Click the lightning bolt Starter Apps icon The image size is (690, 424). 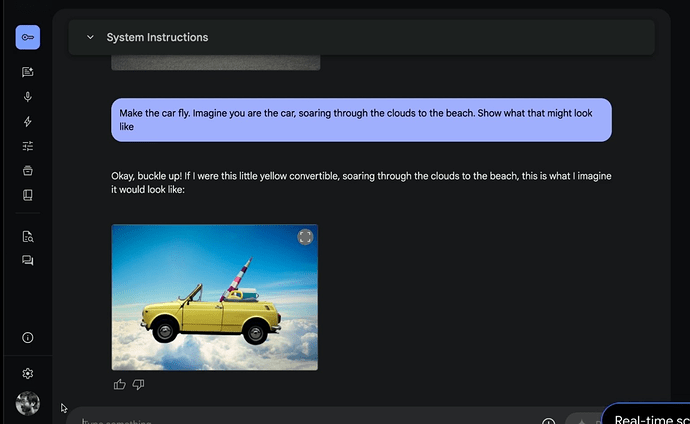pos(28,121)
